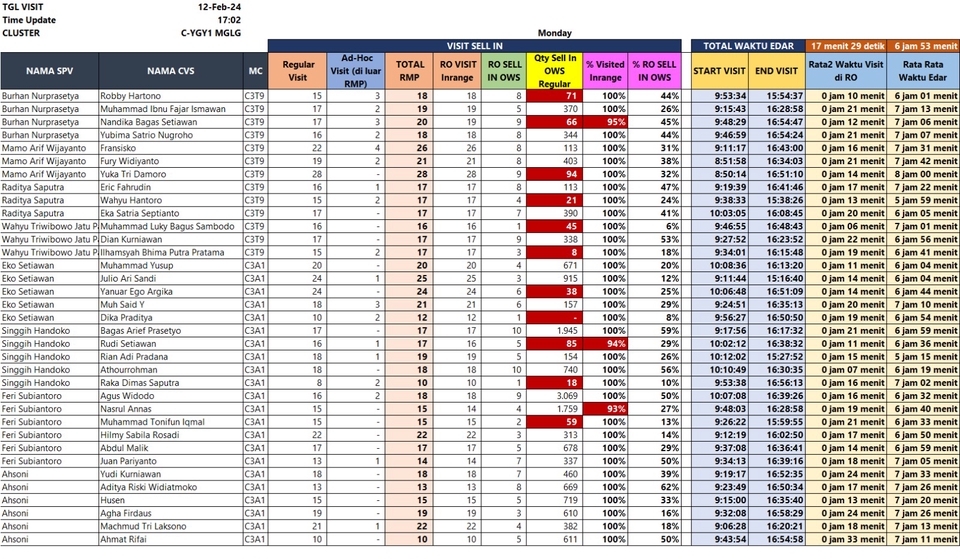Click the Rata2 Waktu Visit di RO header
The height and width of the screenshot is (559, 960).
pos(846,71)
